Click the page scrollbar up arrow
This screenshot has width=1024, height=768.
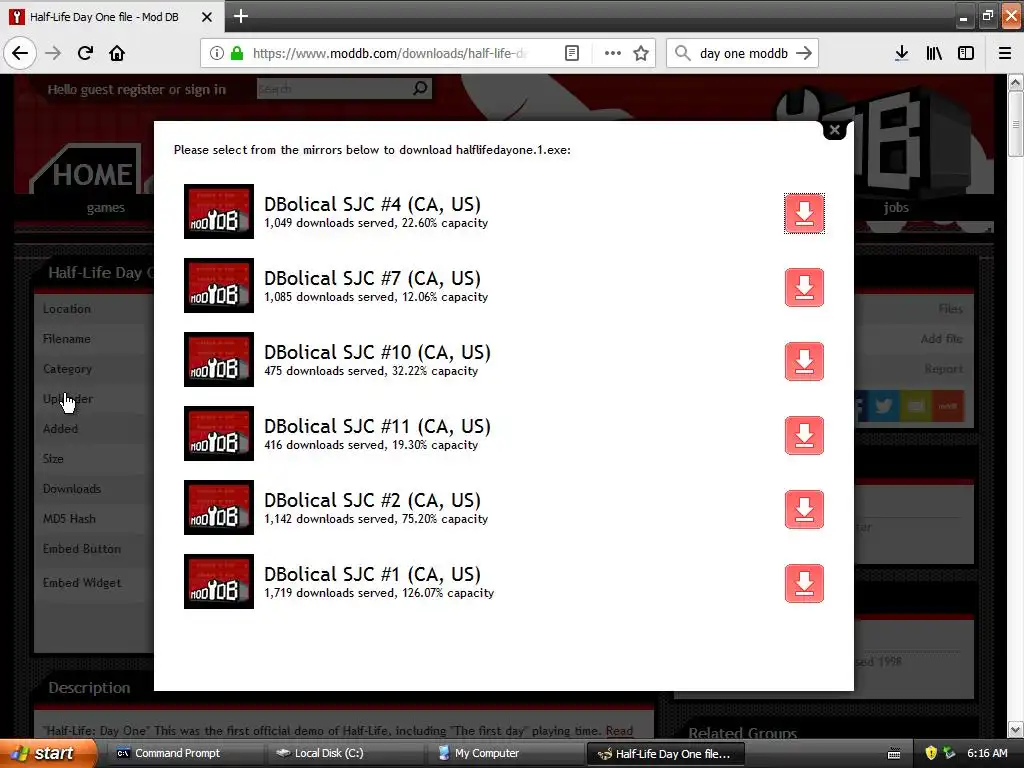pyautogui.click(x=1015, y=82)
